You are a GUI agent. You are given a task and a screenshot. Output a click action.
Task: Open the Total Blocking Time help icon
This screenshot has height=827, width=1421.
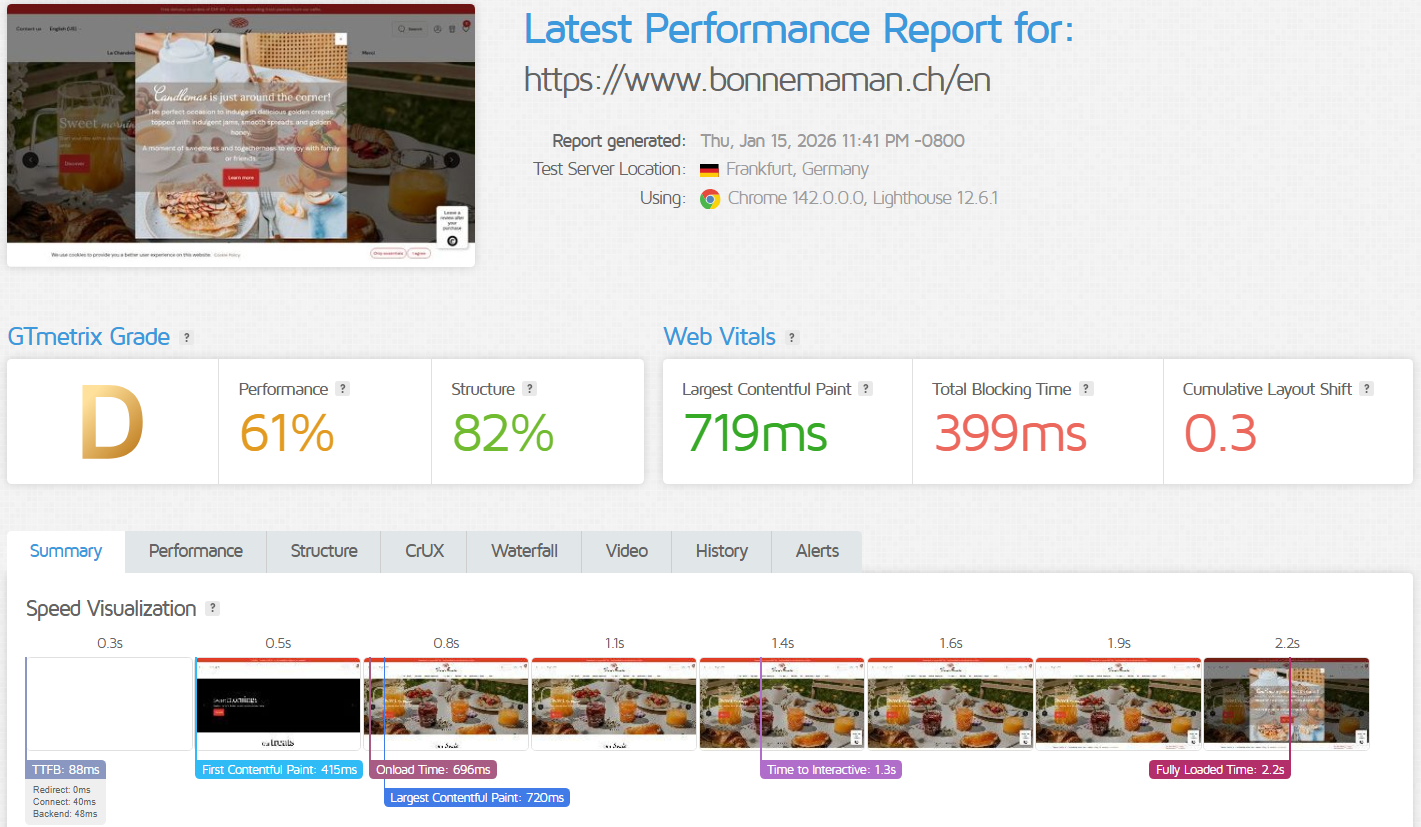tap(1086, 389)
